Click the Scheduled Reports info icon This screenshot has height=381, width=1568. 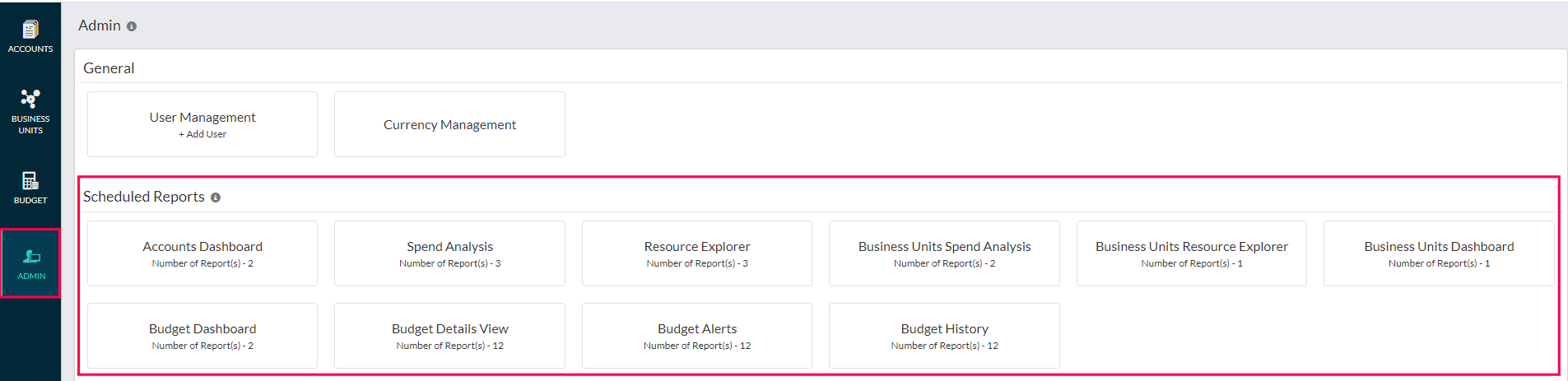point(216,197)
